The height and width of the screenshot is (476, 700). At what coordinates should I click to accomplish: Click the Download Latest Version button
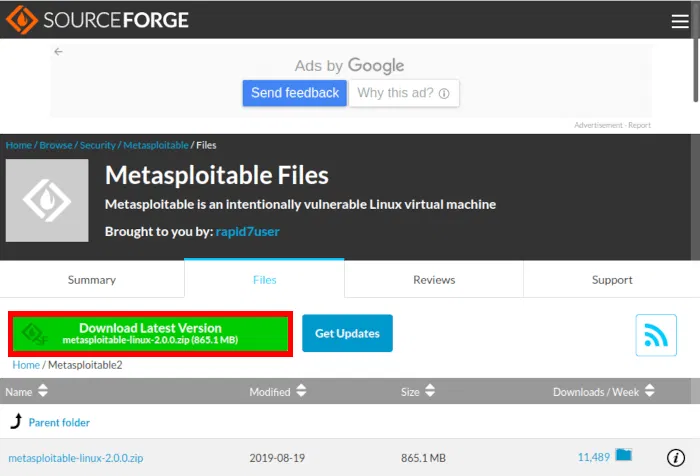[150, 334]
